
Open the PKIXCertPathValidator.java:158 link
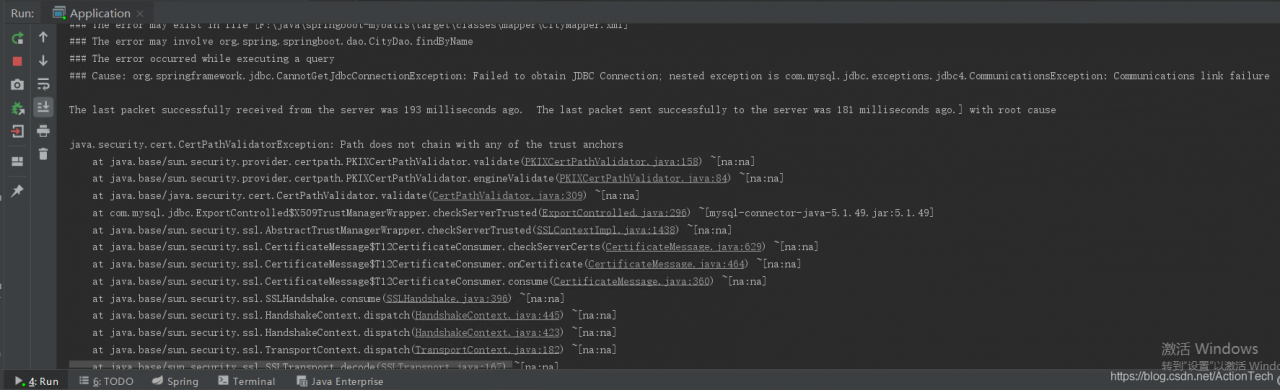click(612, 161)
